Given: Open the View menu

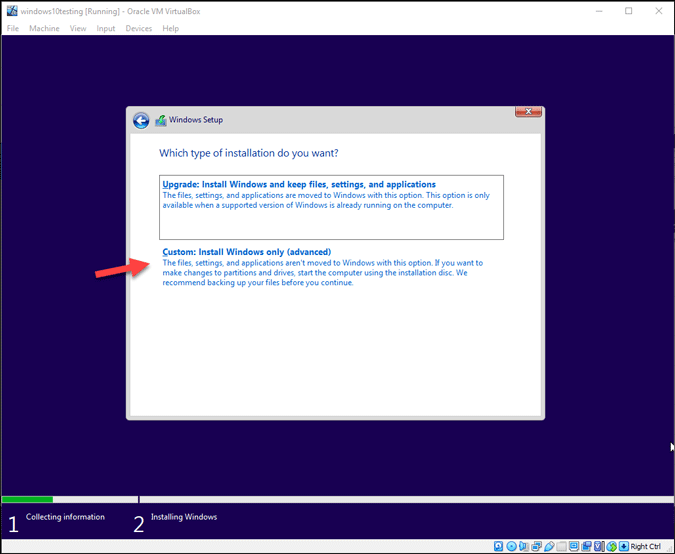Looking at the screenshot, I should tap(78, 28).
